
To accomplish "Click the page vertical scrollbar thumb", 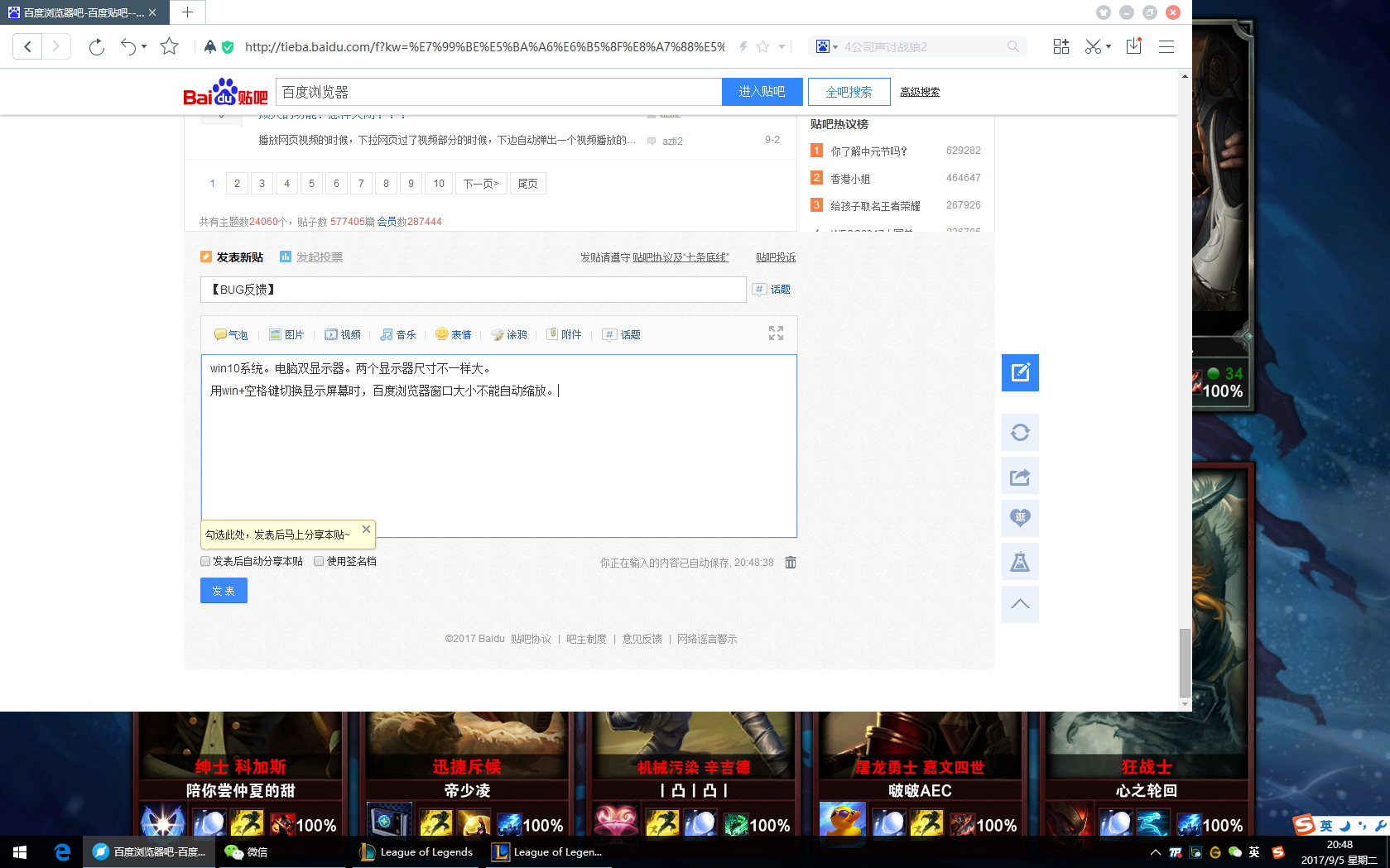I will point(1185,663).
